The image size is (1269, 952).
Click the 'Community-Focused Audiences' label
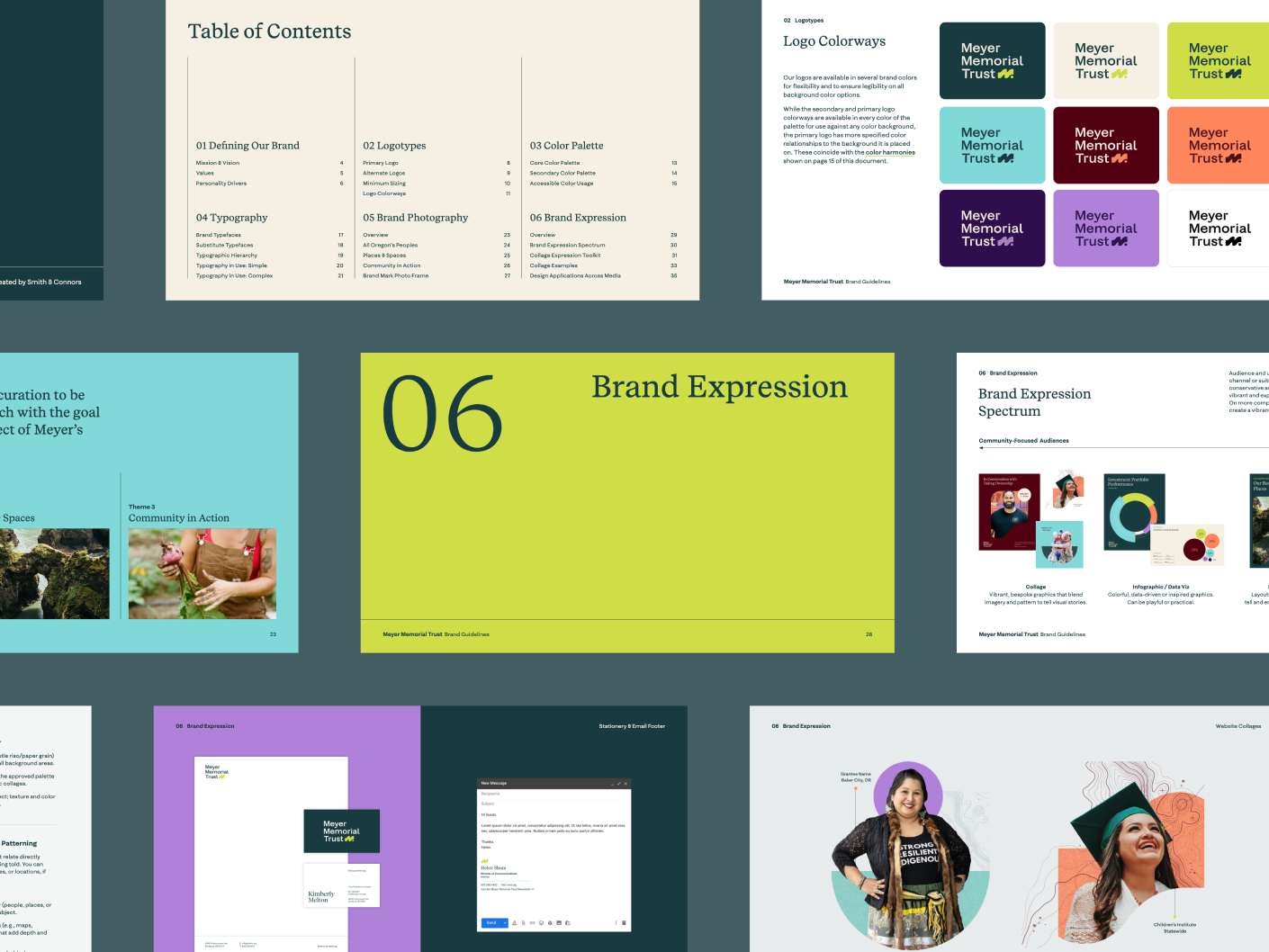coord(1024,441)
